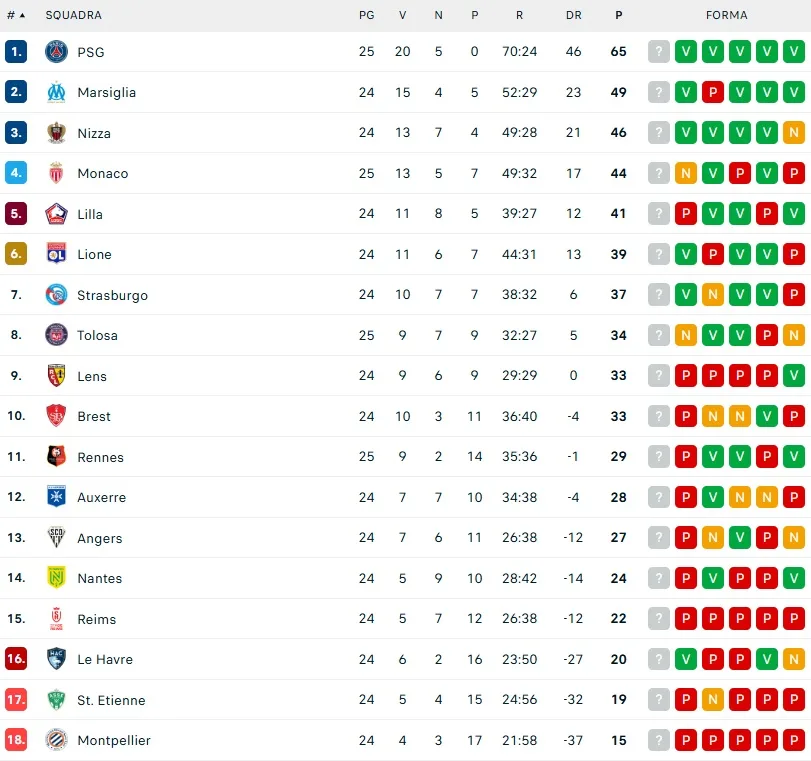Click the PSG club crest icon

pos(56,52)
